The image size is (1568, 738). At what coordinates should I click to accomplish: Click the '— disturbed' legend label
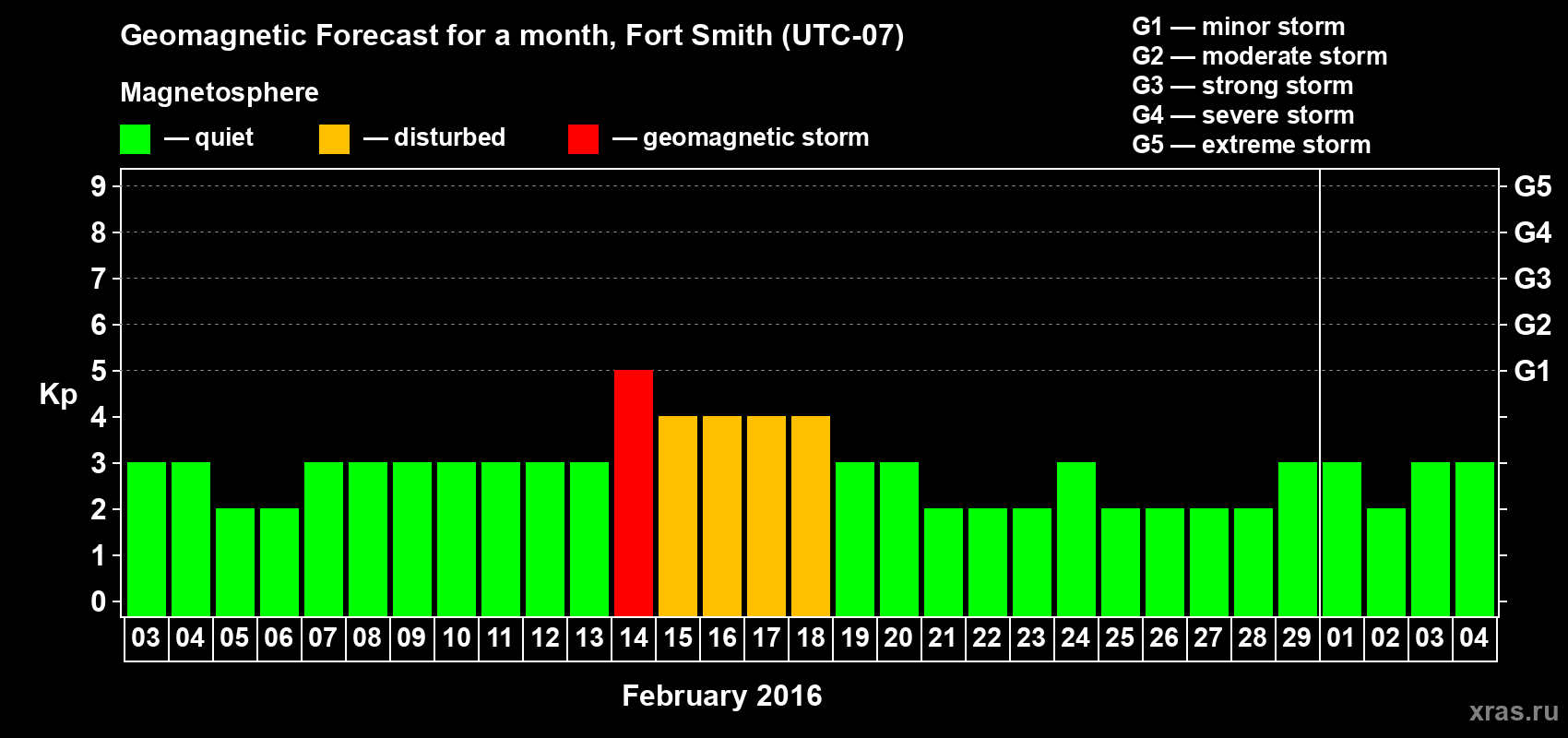[434, 137]
